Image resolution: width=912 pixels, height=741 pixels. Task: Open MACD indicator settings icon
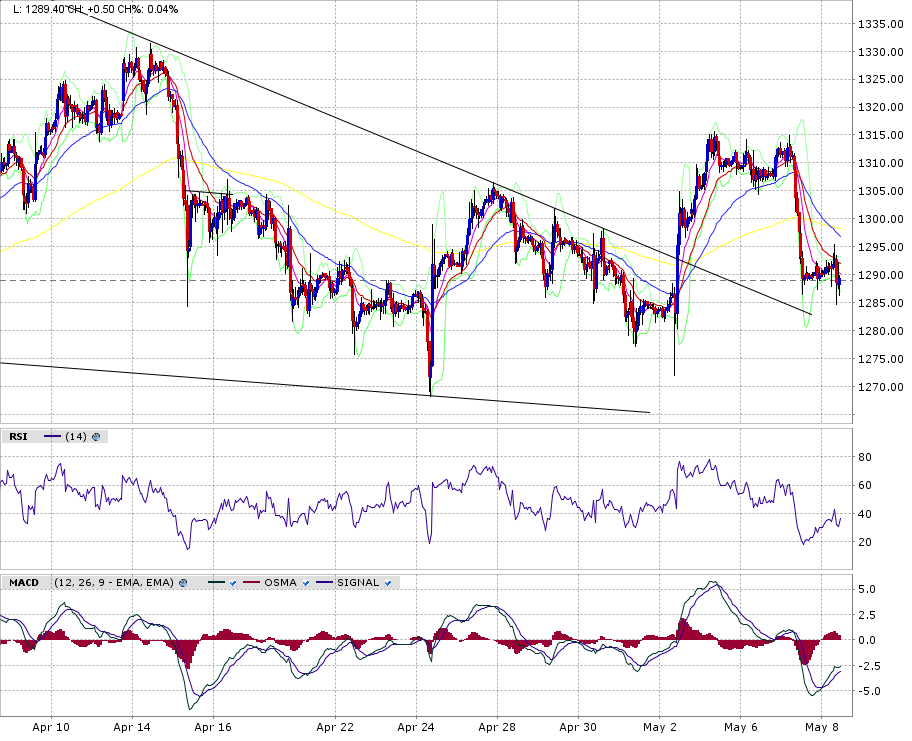point(183,583)
